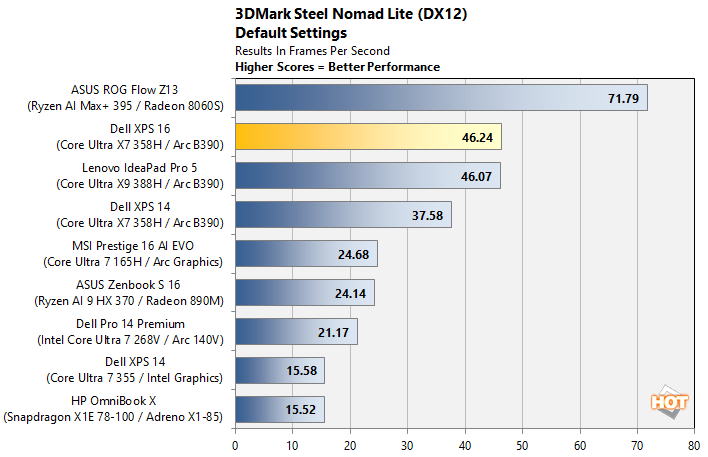Click the 46.24 score value
The height and width of the screenshot is (457, 708).
tap(477, 137)
